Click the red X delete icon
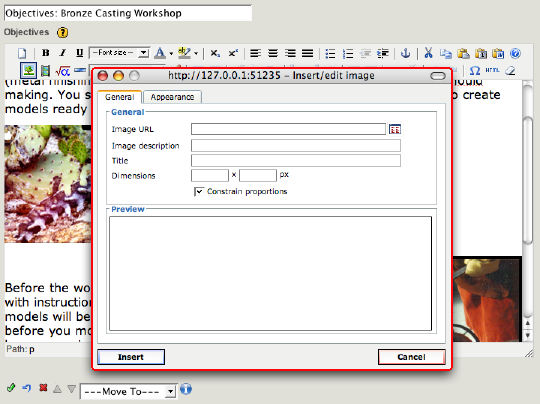 43,388
